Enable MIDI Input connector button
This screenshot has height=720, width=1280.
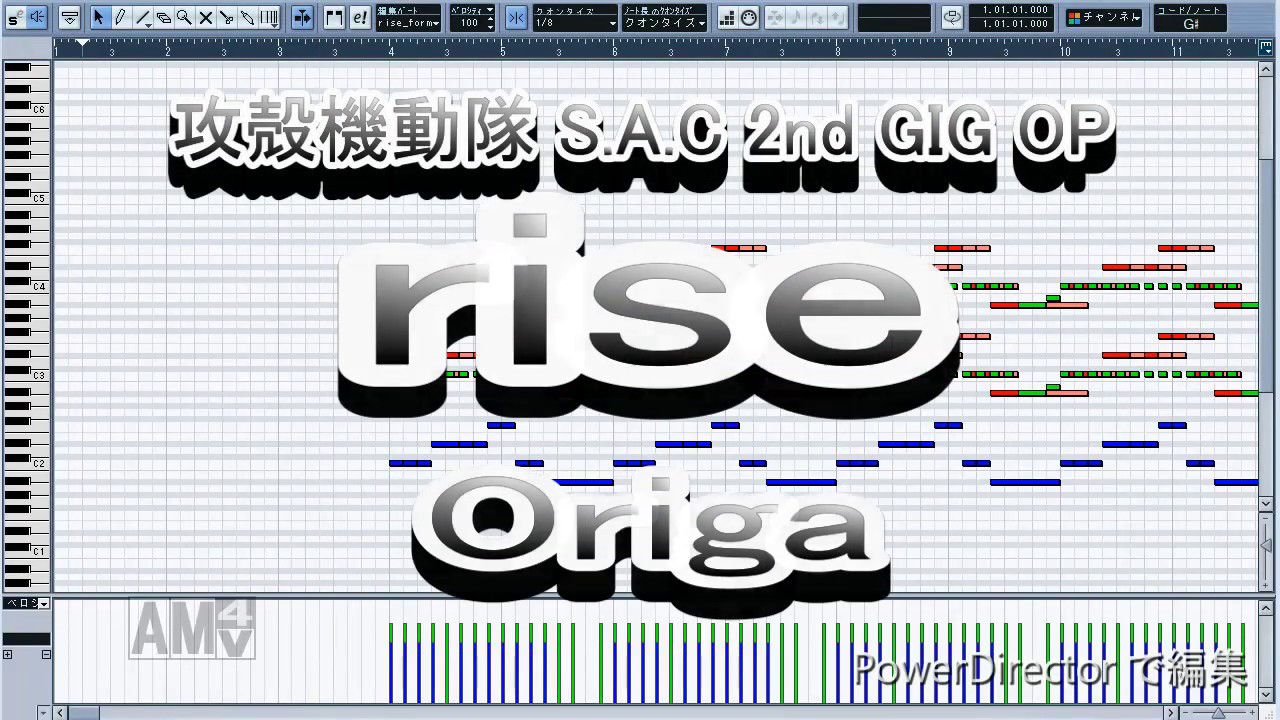[x=748, y=17]
